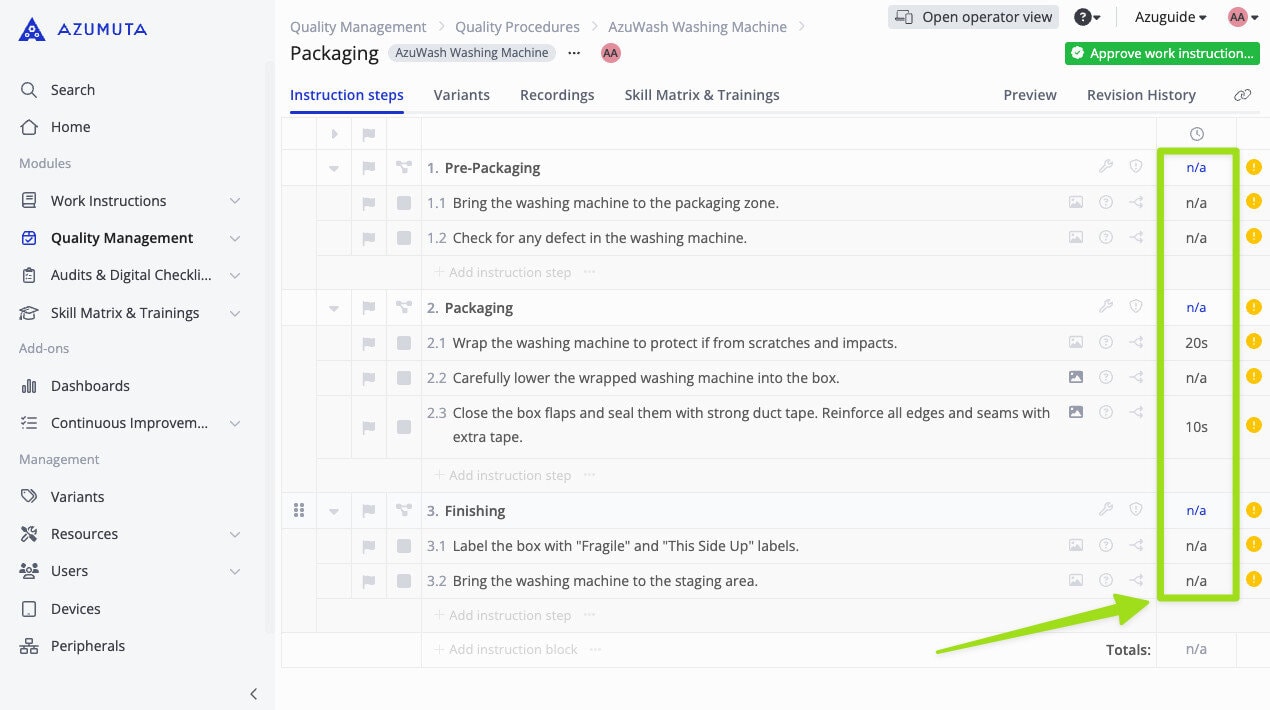Select the checkbox for step 3.1

pyautogui.click(x=404, y=546)
